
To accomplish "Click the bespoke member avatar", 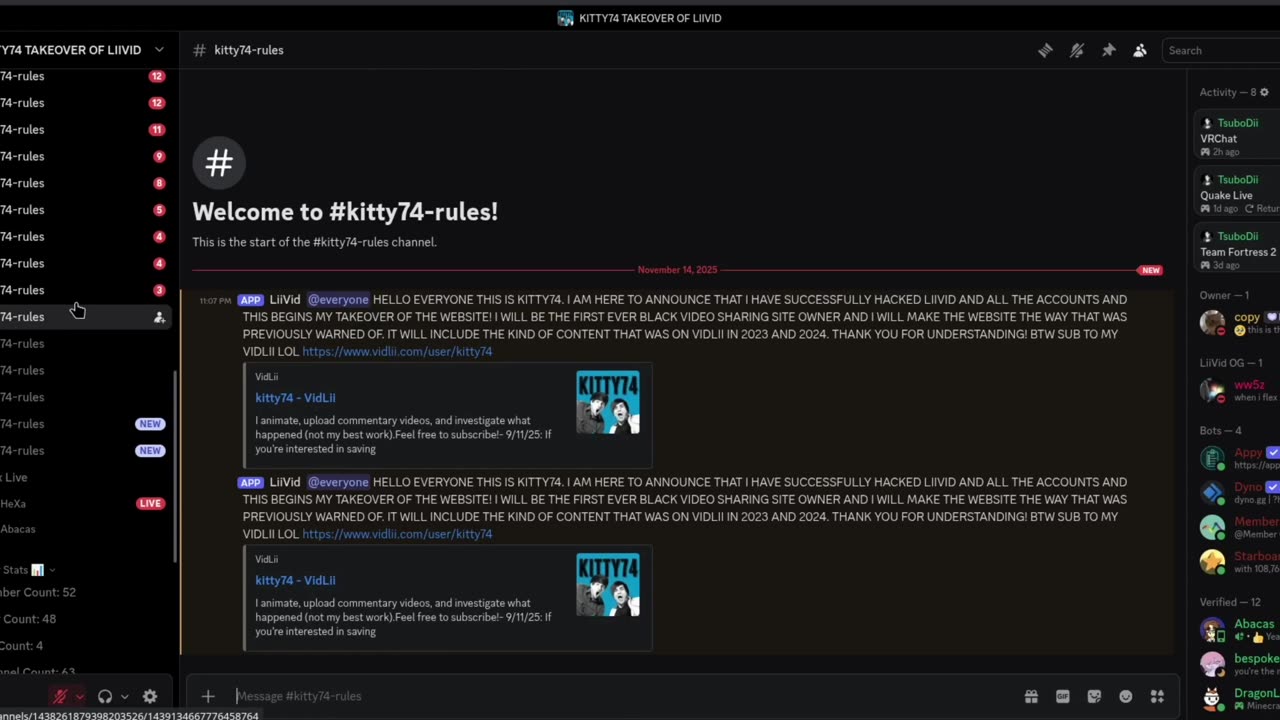I will (1213, 665).
